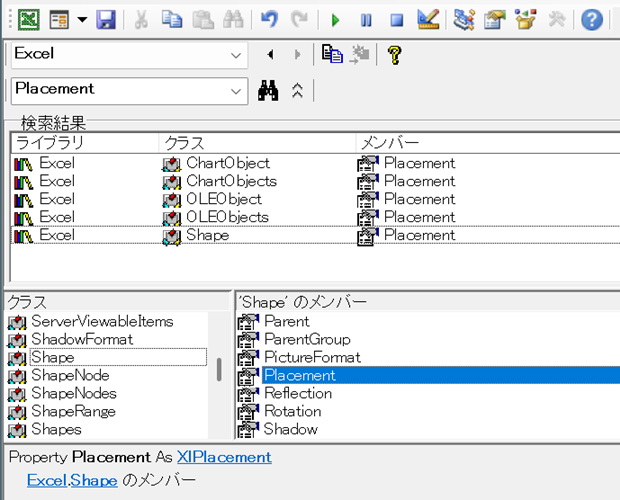Select the PictureFormat member
Screen dimensions: 620x500
(x=429, y=357)
